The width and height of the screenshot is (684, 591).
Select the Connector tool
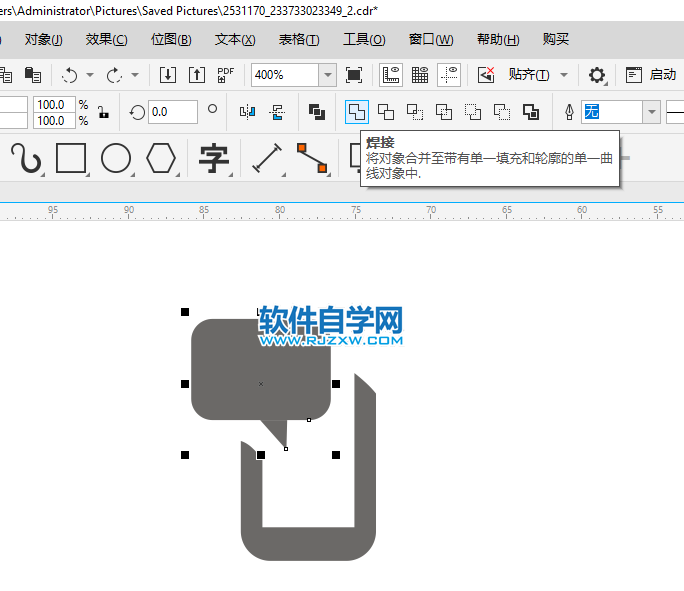tap(312, 158)
